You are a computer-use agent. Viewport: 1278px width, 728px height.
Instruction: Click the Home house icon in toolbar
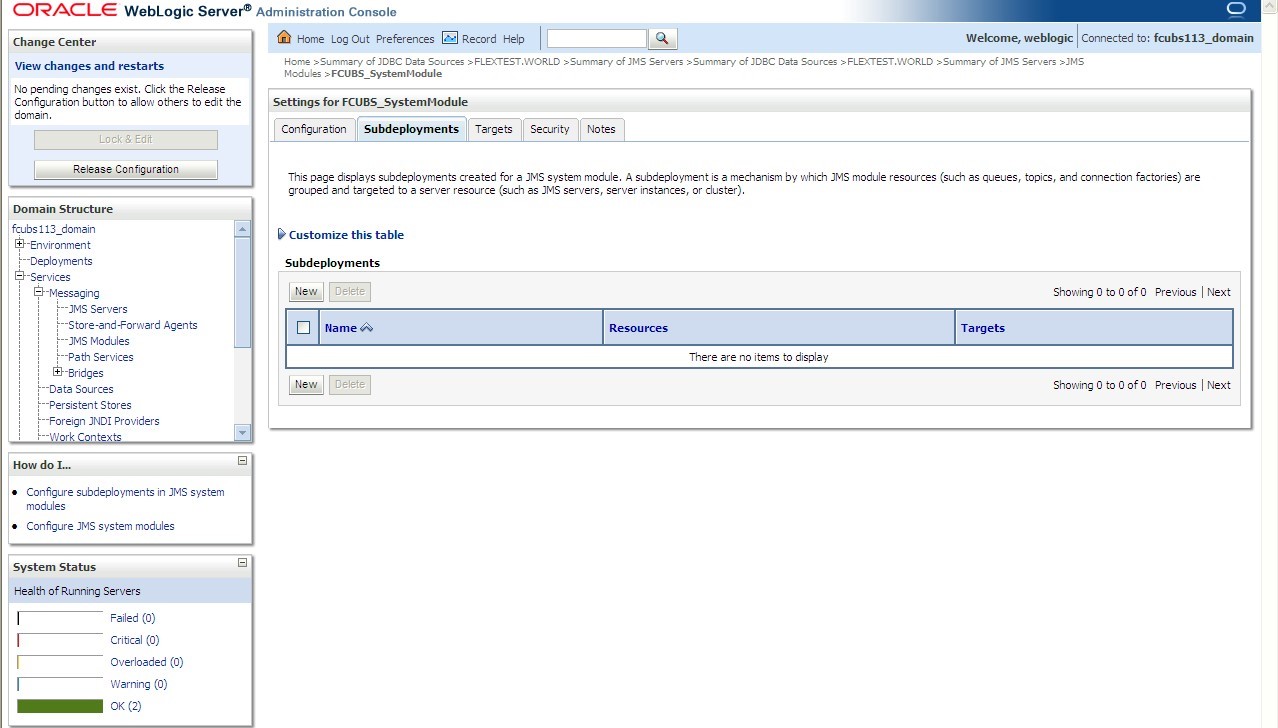click(284, 38)
